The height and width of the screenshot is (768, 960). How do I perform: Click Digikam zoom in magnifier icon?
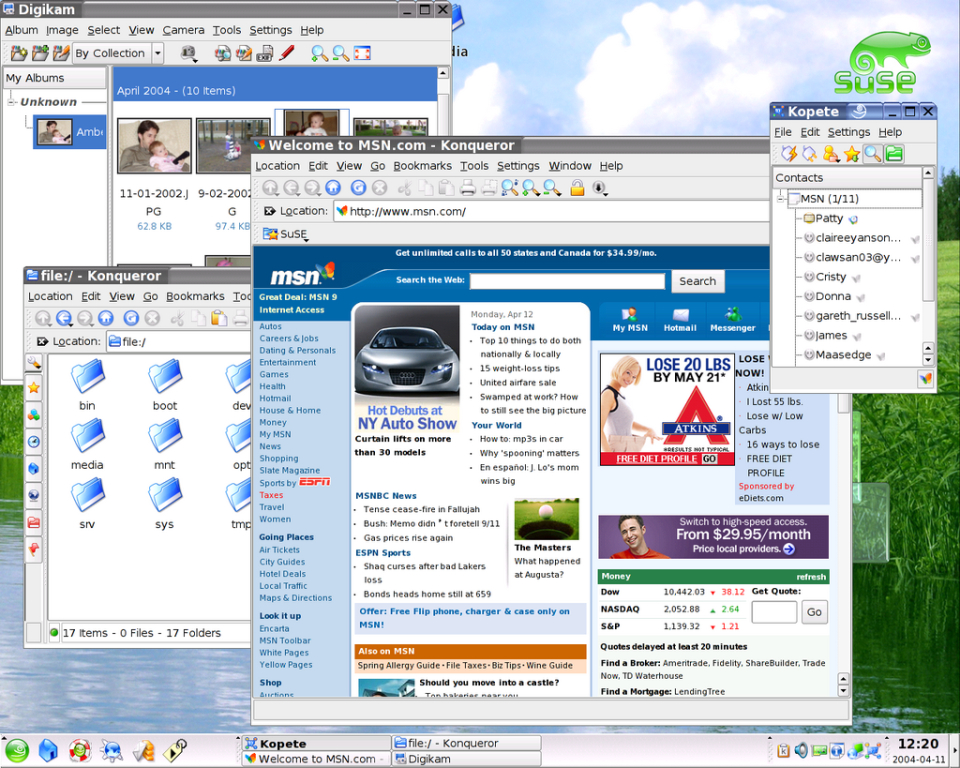pyautogui.click(x=319, y=53)
